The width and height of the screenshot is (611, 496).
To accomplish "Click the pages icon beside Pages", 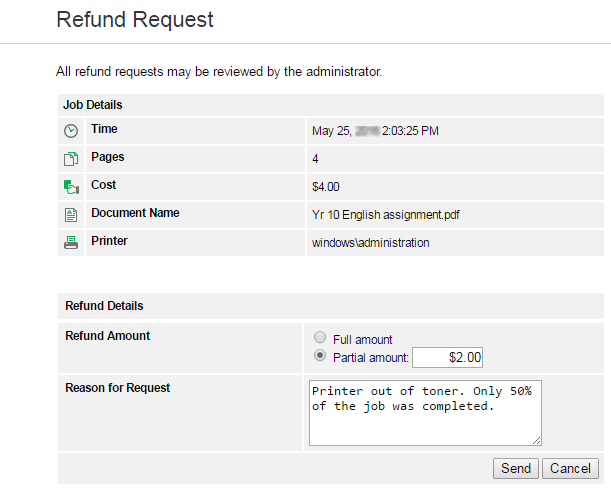I will coord(71,159).
